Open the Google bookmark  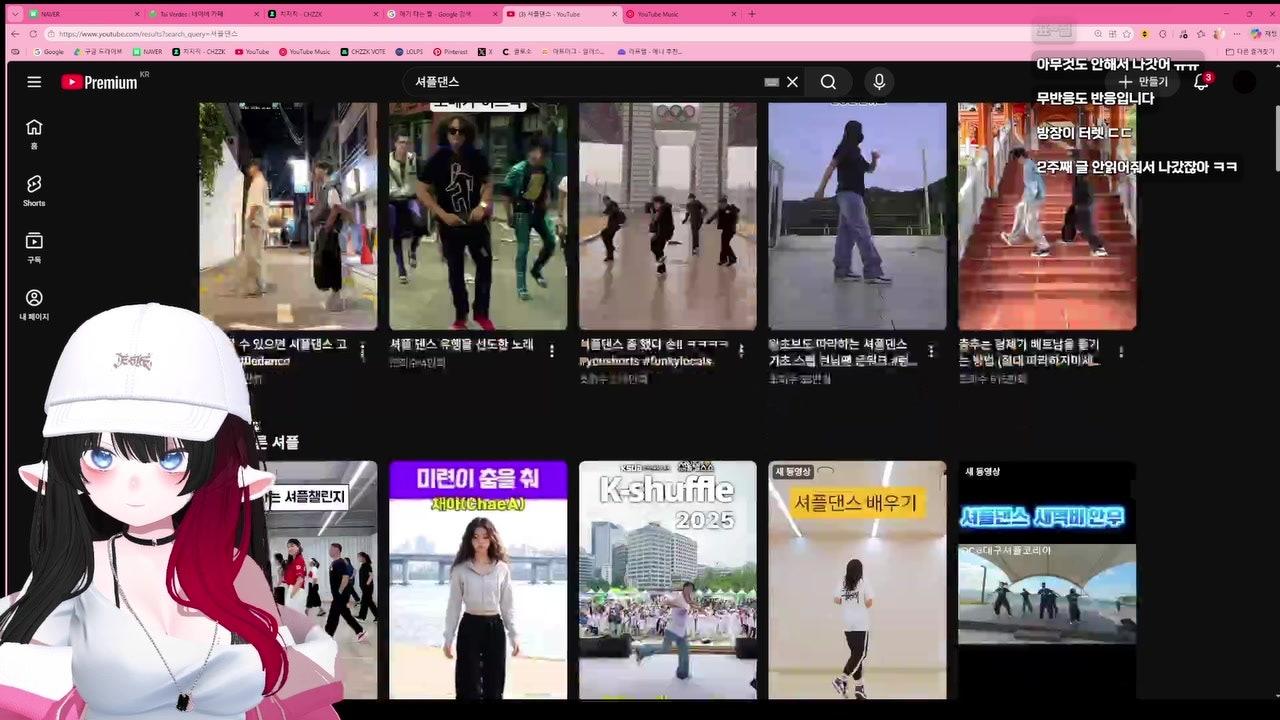tap(49, 51)
